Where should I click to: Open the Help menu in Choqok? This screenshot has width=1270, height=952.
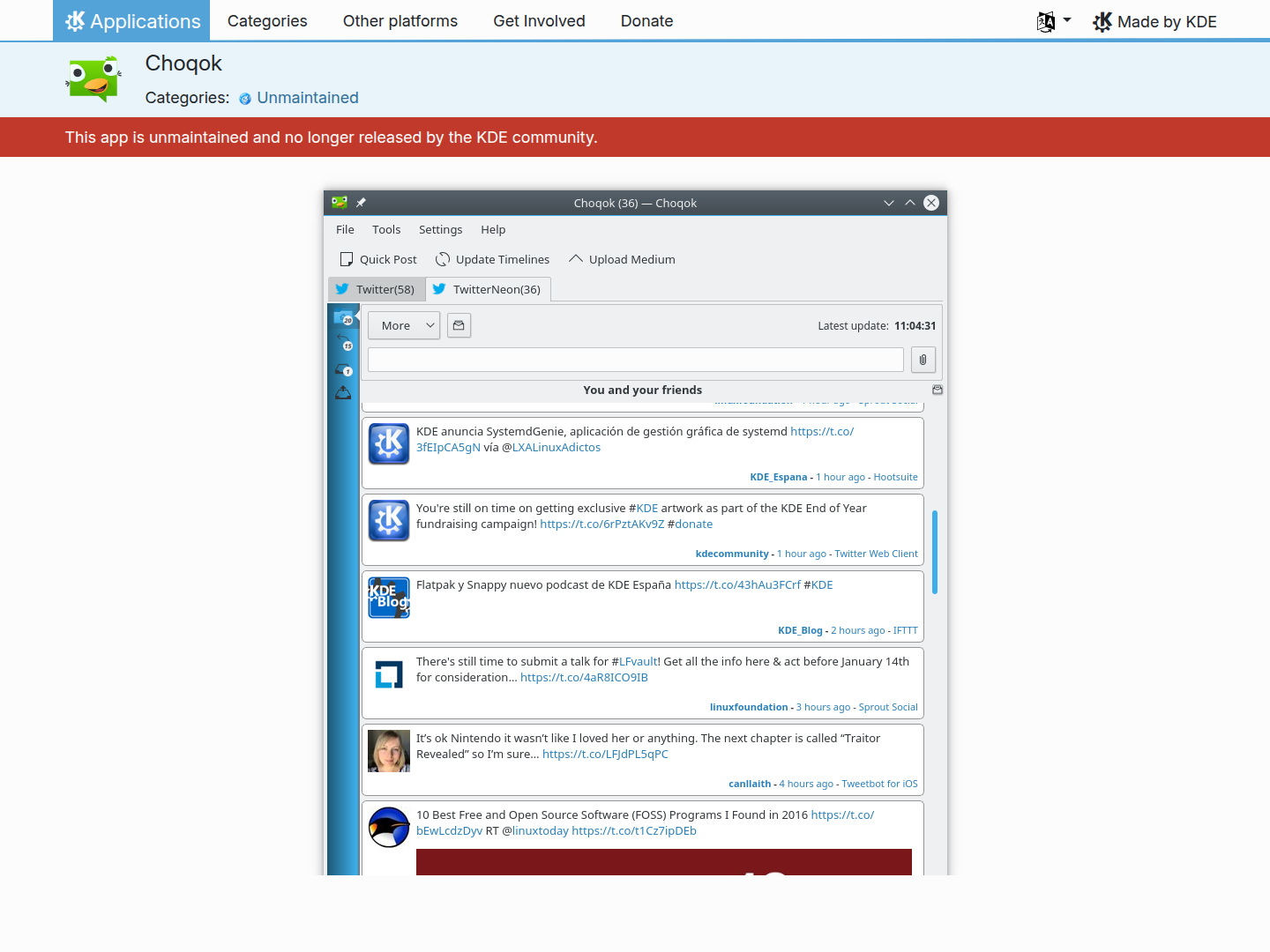tap(493, 229)
